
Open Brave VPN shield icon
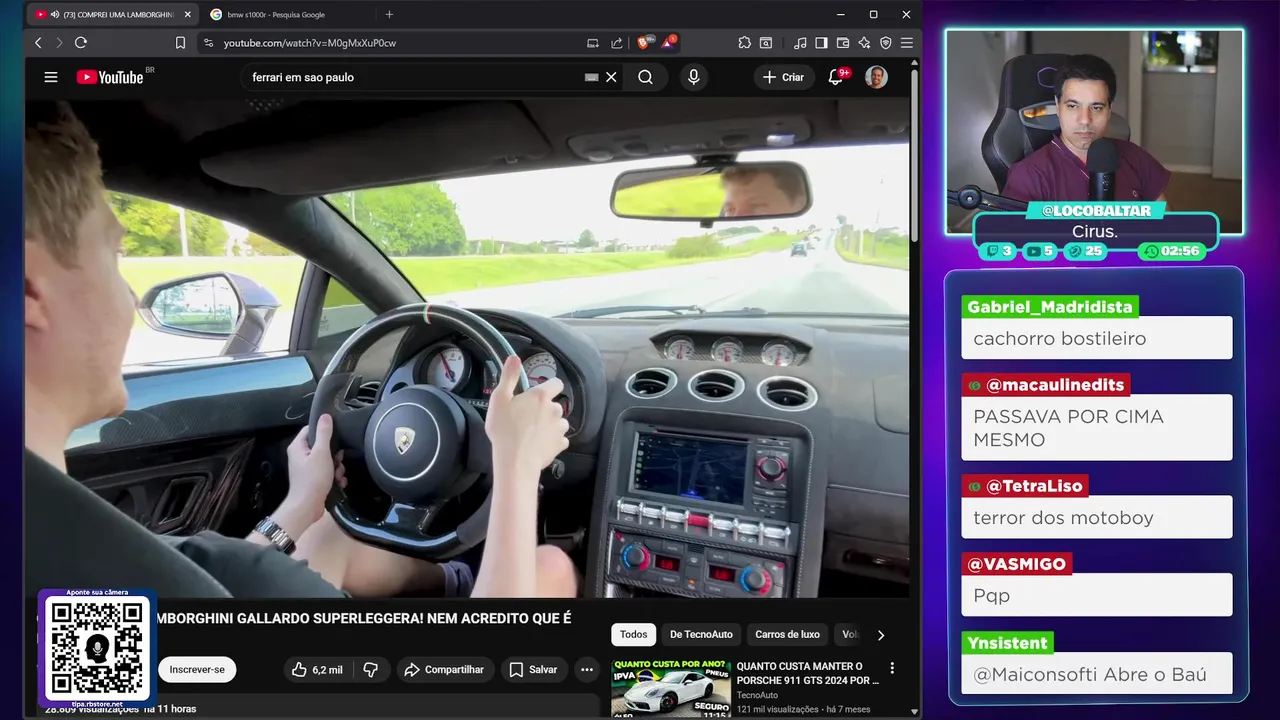885,43
